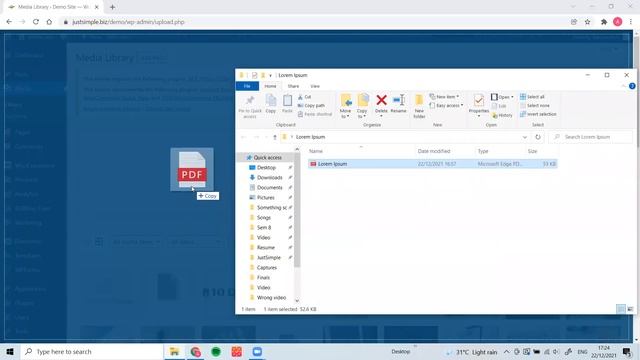Open the Move to ribbon button
Screen dimensions: 640x360
tap(345, 106)
